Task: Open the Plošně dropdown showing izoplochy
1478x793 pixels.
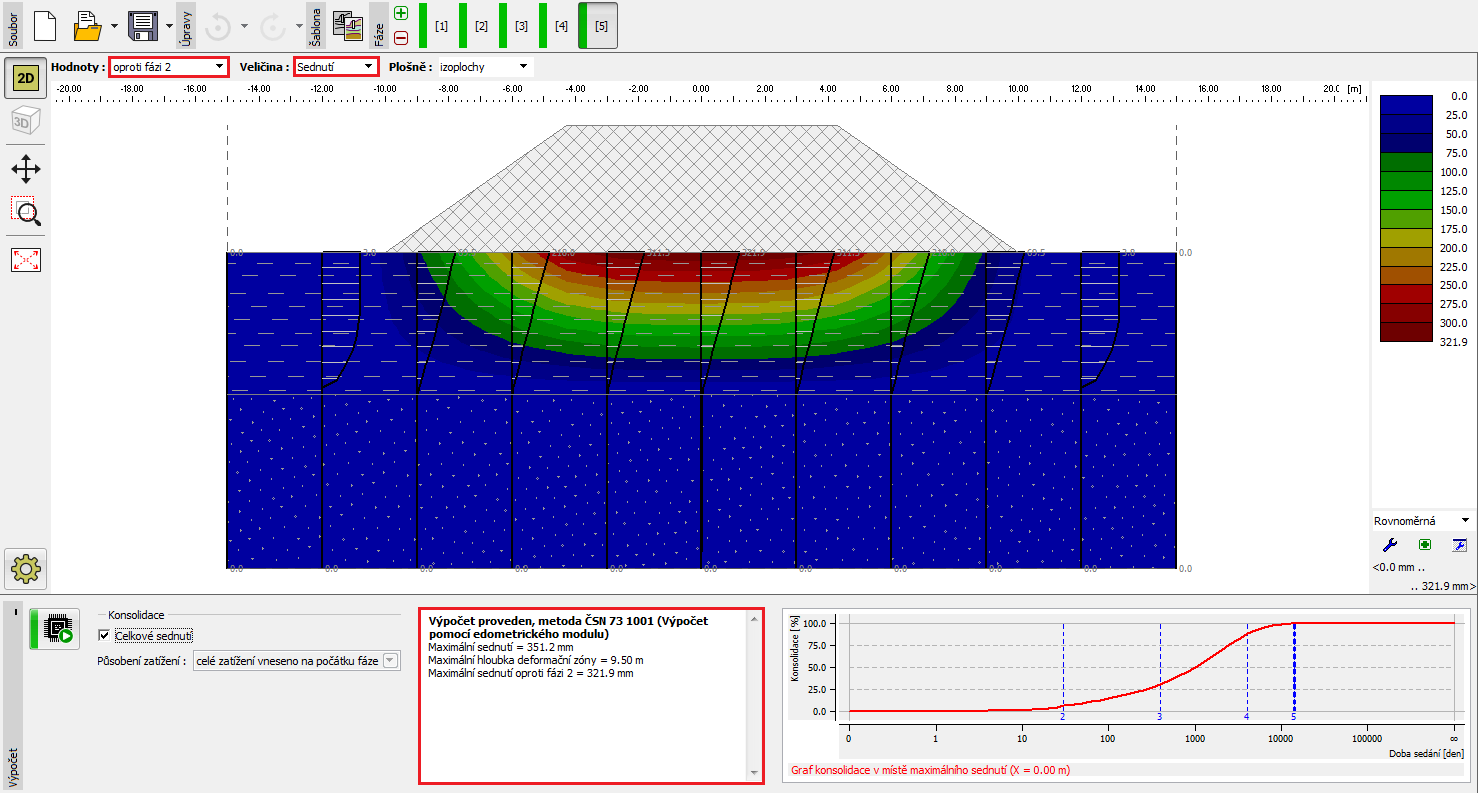Action: tap(485, 67)
